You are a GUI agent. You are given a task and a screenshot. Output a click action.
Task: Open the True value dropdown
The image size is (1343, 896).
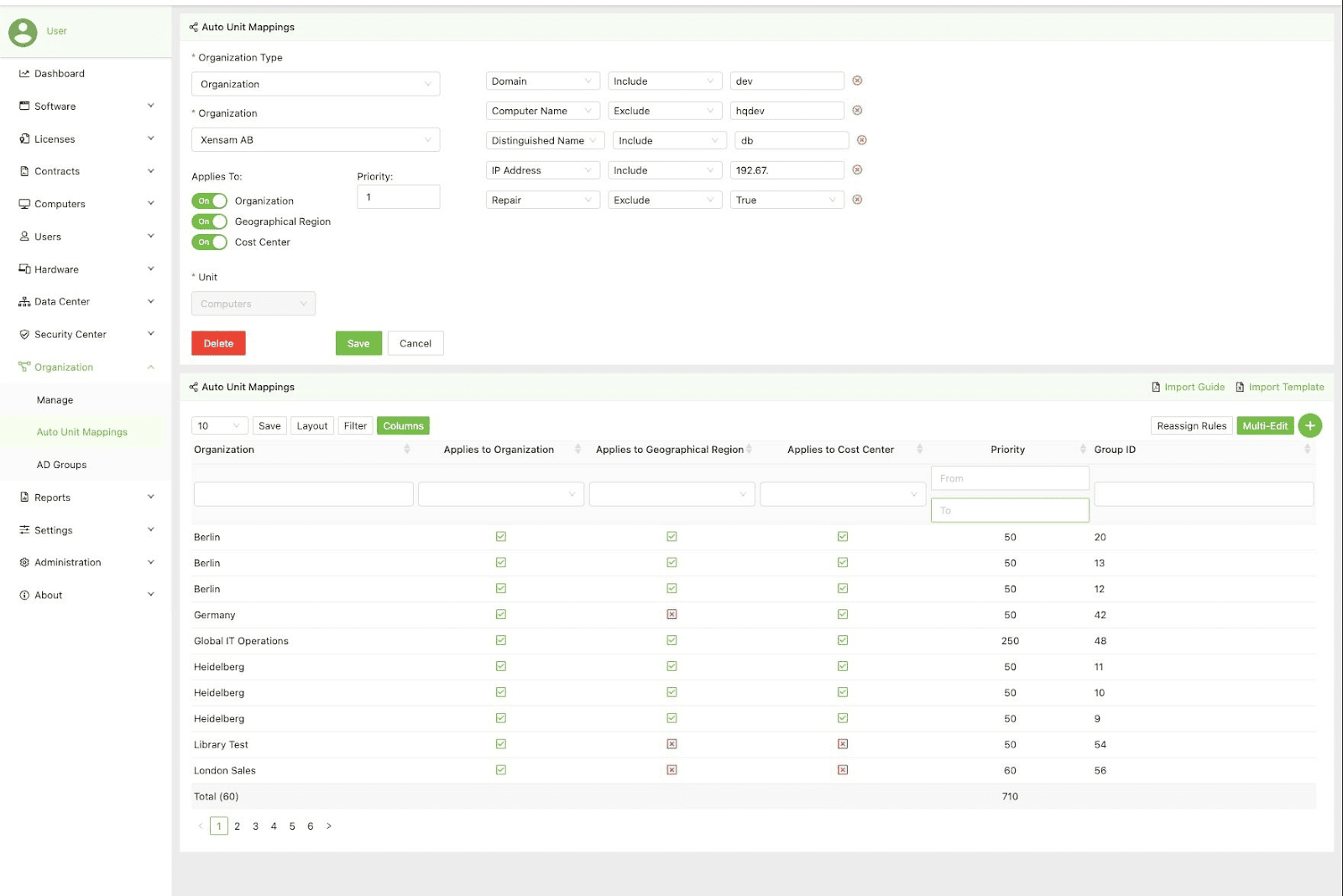coord(786,200)
